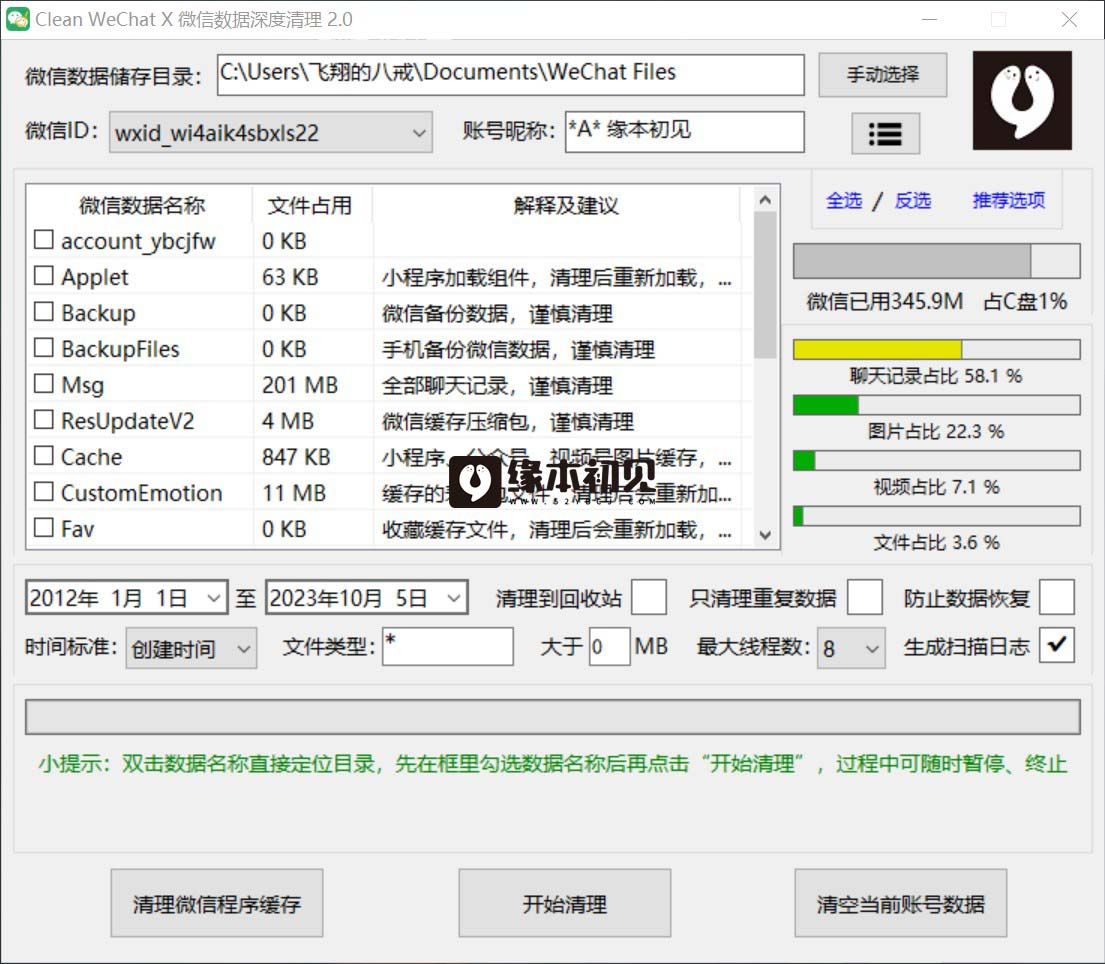Viewport: 1105px width, 964px height.
Task: Open the end date picker 2023年10月5日
Action: tap(366, 598)
